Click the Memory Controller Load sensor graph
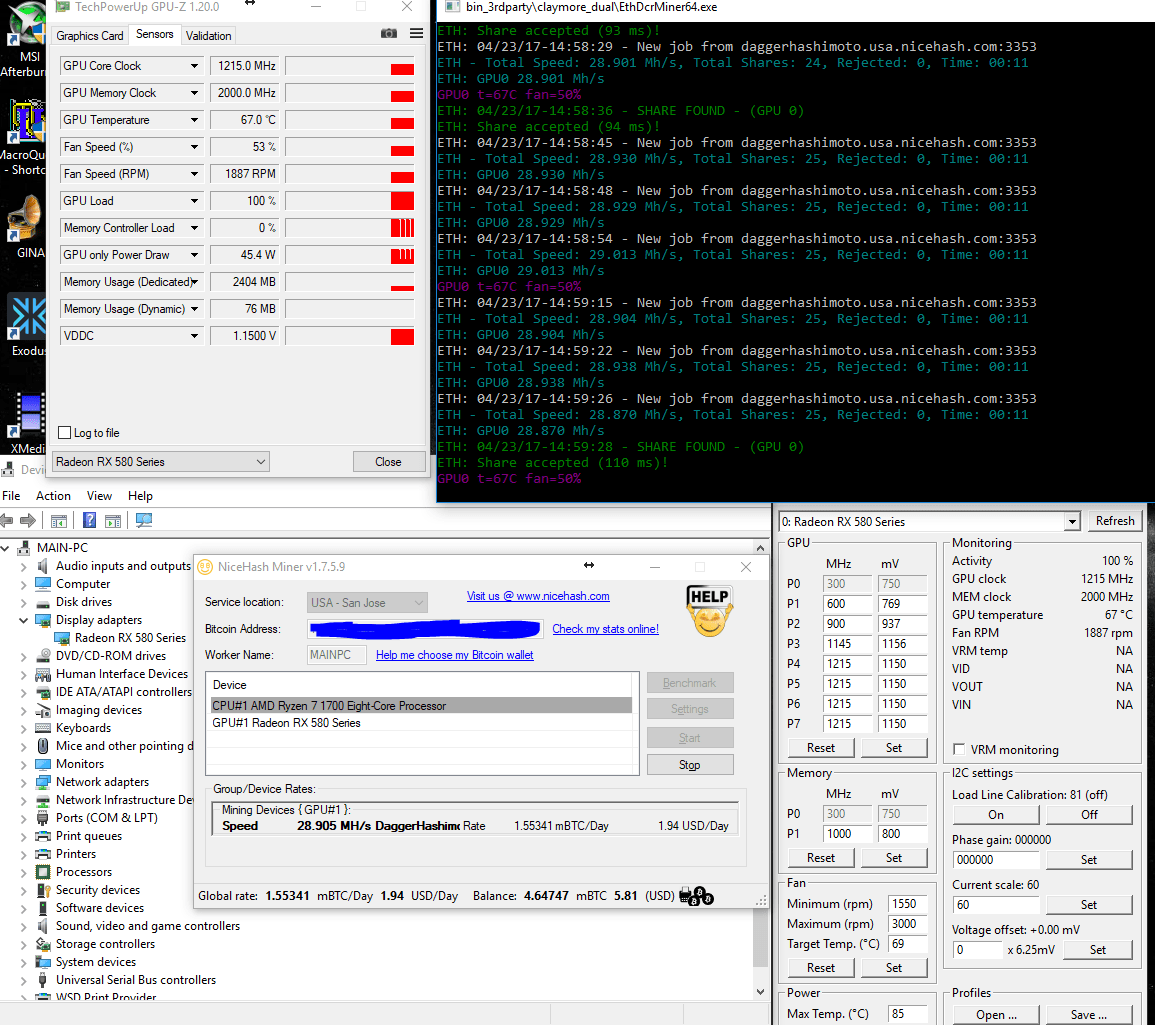 (x=350, y=228)
